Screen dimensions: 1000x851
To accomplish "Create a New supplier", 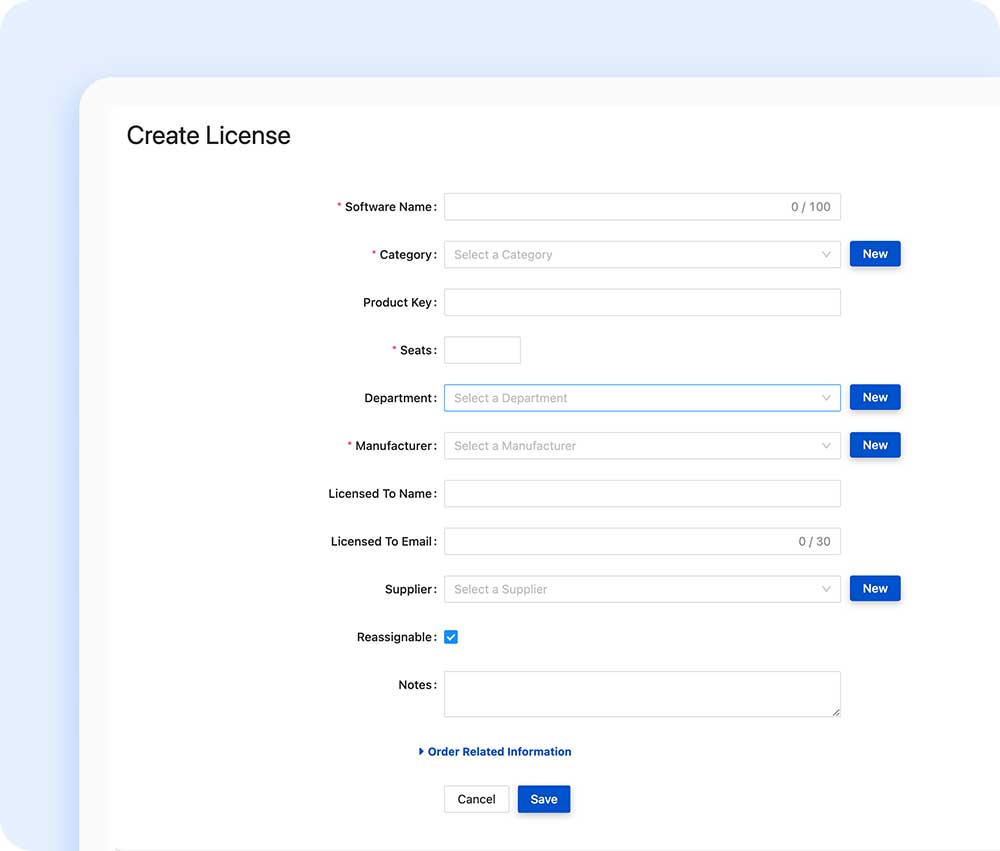I will click(875, 589).
